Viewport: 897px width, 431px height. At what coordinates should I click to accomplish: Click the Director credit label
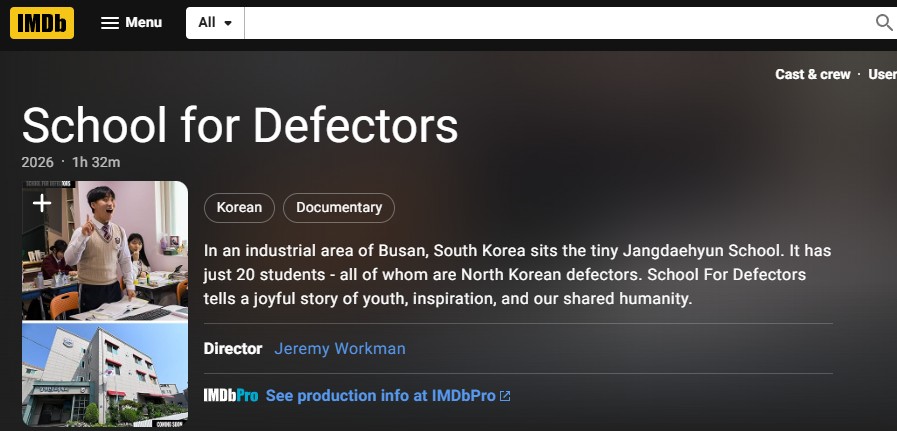point(232,349)
